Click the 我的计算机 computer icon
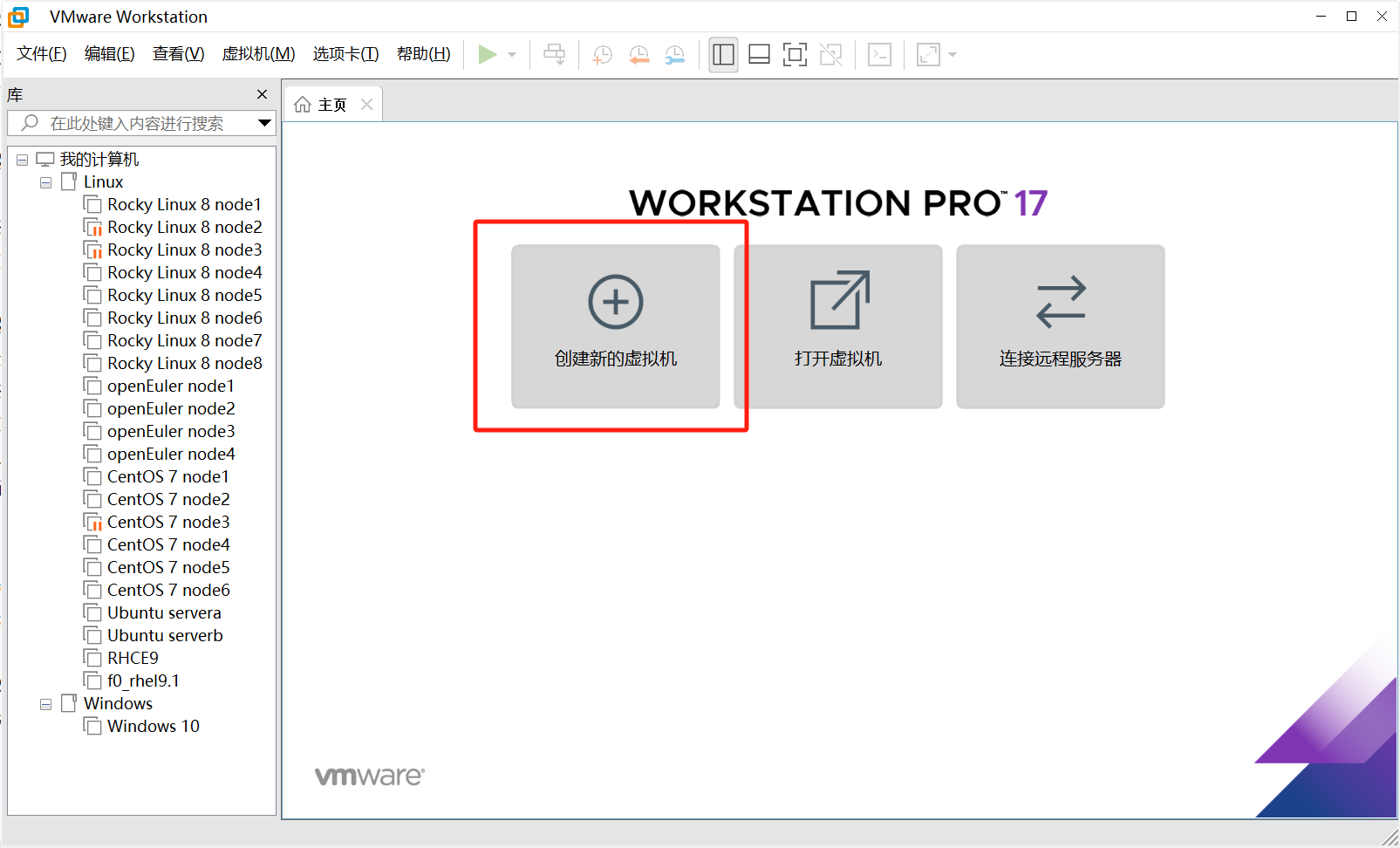This screenshot has height=848, width=1400. (x=45, y=160)
